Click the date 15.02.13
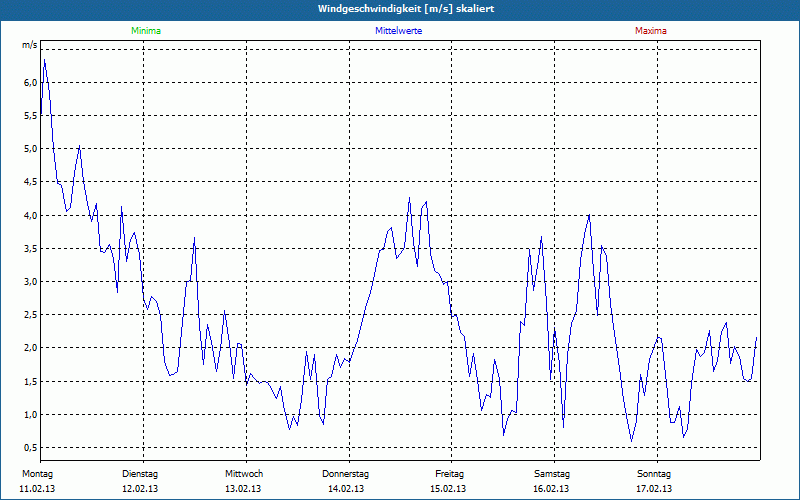This screenshot has width=800, height=500. point(448,489)
